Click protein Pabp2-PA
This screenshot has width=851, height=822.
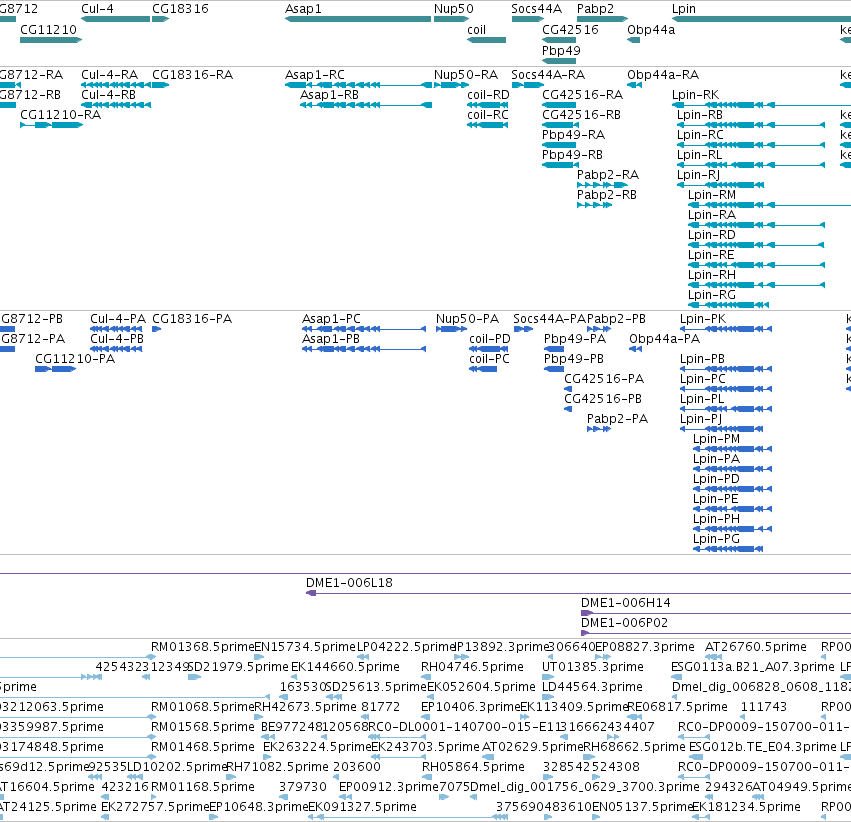click(599, 430)
